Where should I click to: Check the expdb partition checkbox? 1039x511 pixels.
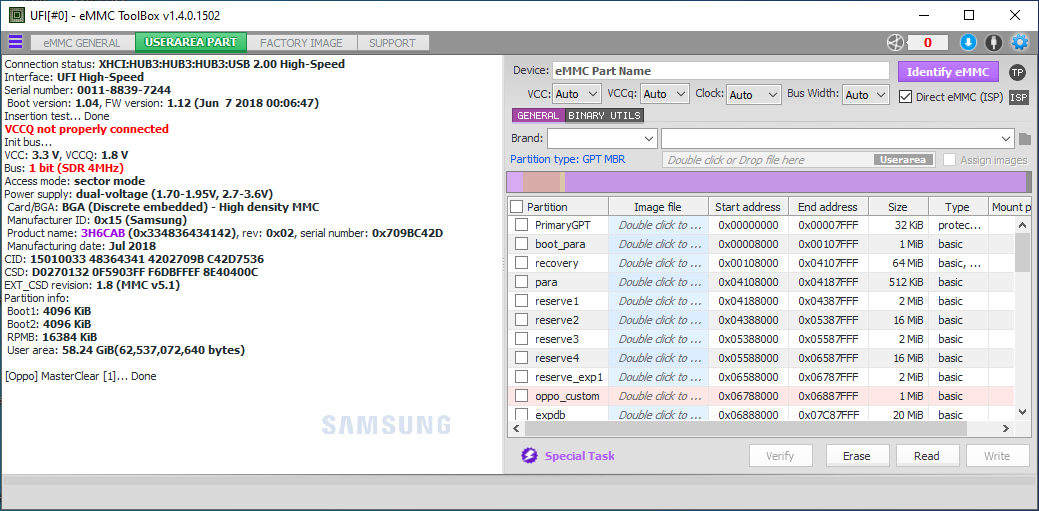click(521, 415)
